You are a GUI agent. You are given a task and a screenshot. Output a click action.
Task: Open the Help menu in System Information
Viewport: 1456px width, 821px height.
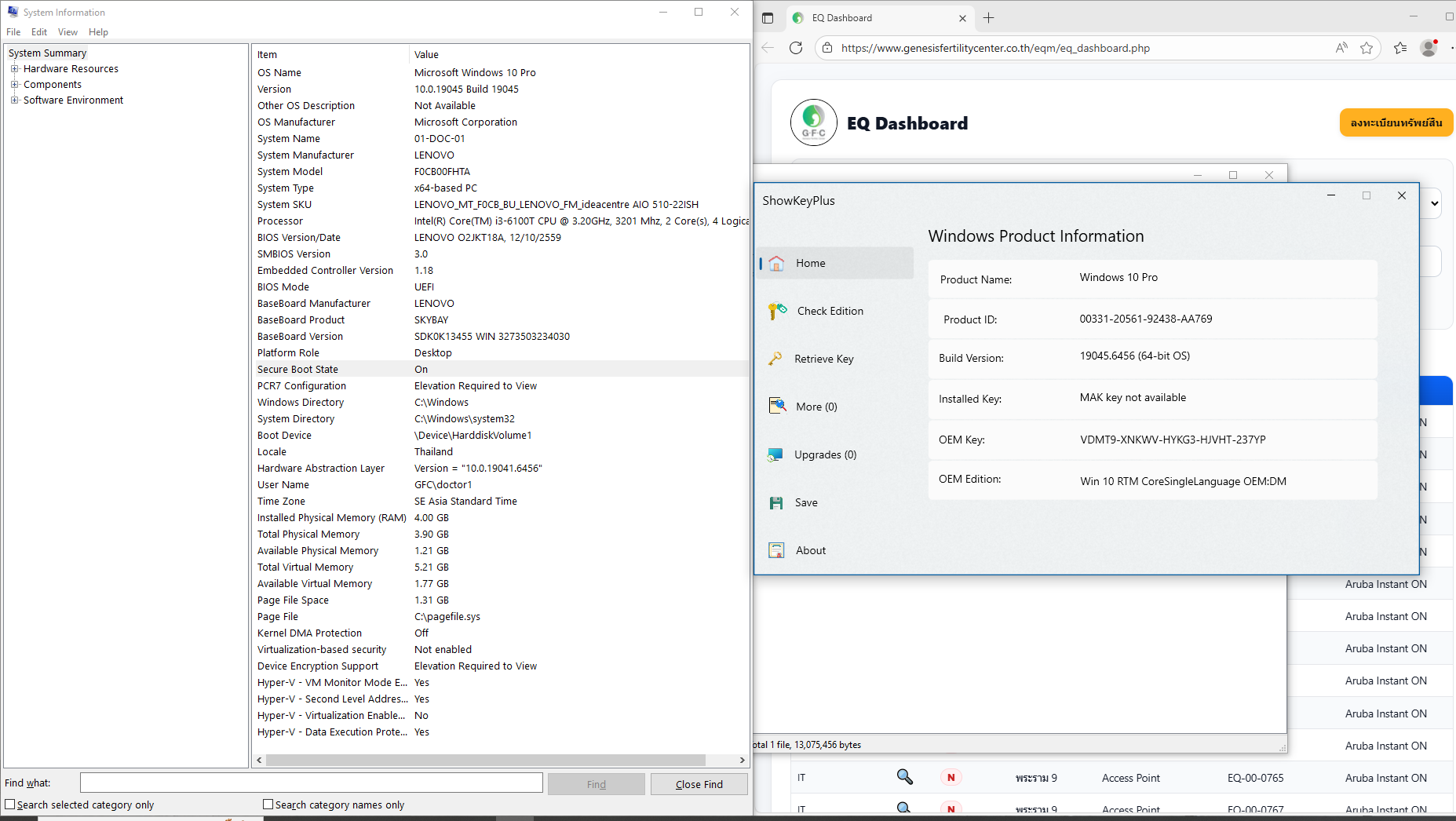(98, 32)
